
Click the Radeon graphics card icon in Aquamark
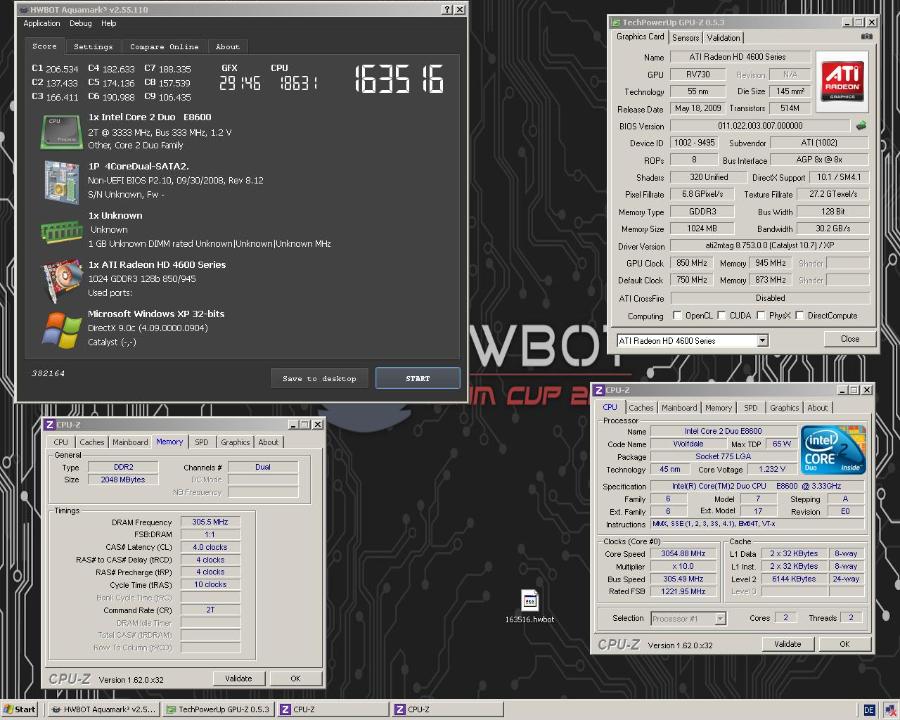point(61,280)
